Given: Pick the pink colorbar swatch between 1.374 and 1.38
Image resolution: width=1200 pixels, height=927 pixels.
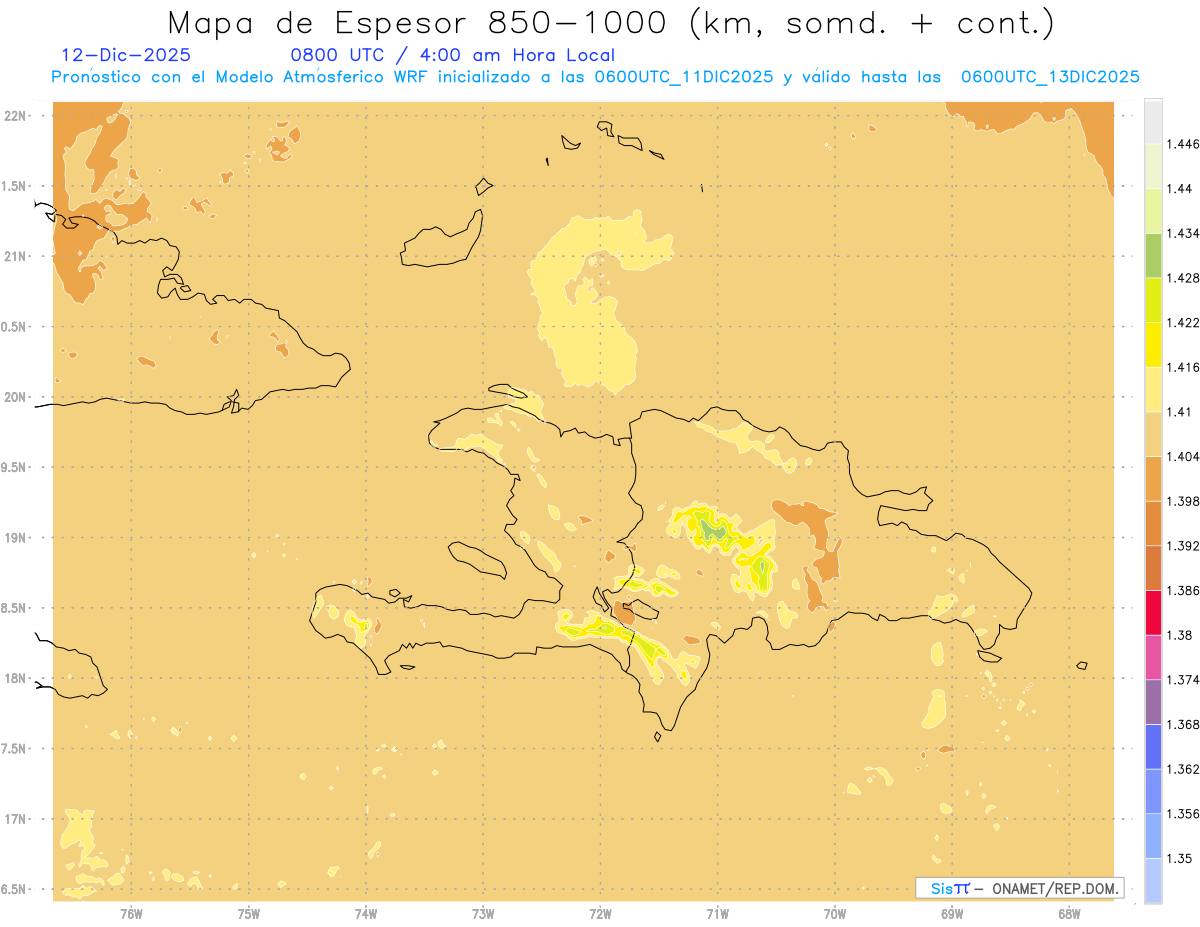Looking at the screenshot, I should [x=1153, y=657].
